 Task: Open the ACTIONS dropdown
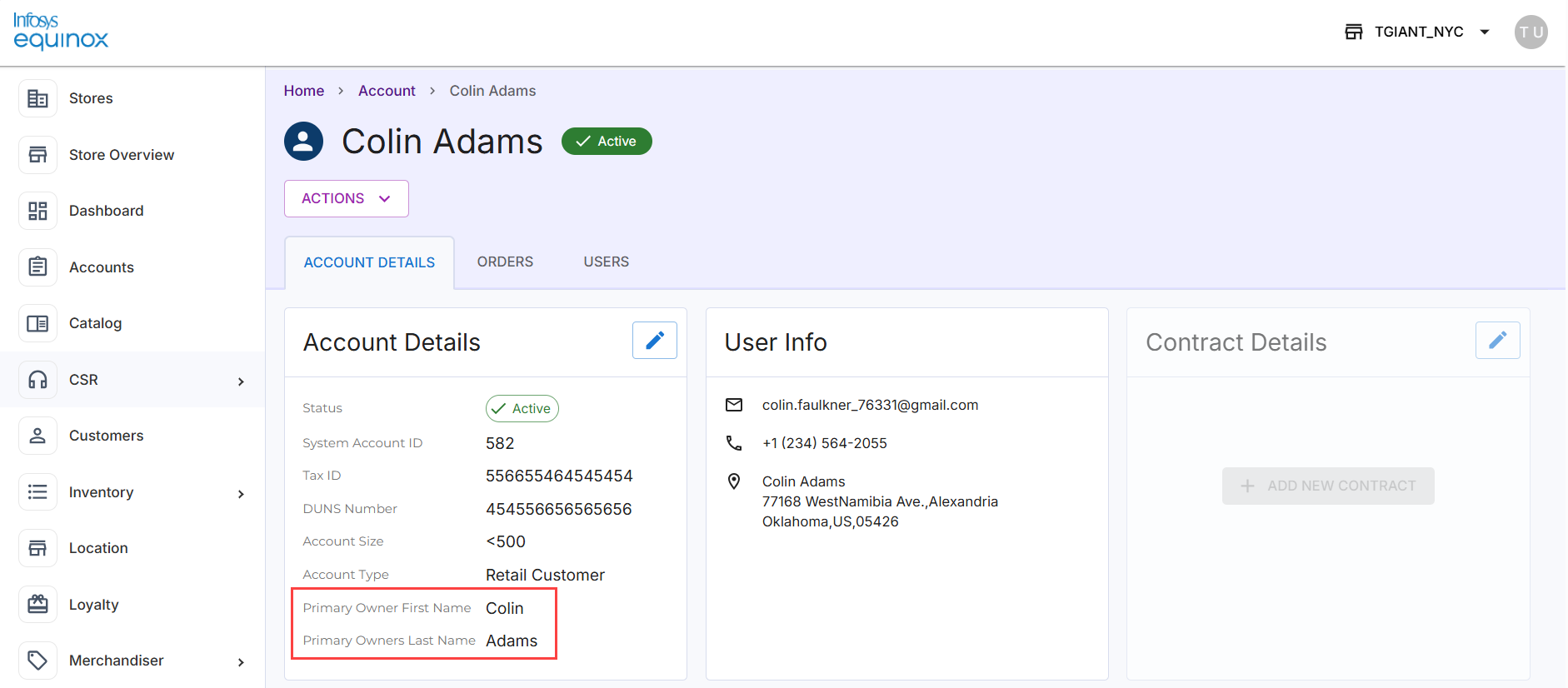pyautogui.click(x=347, y=198)
